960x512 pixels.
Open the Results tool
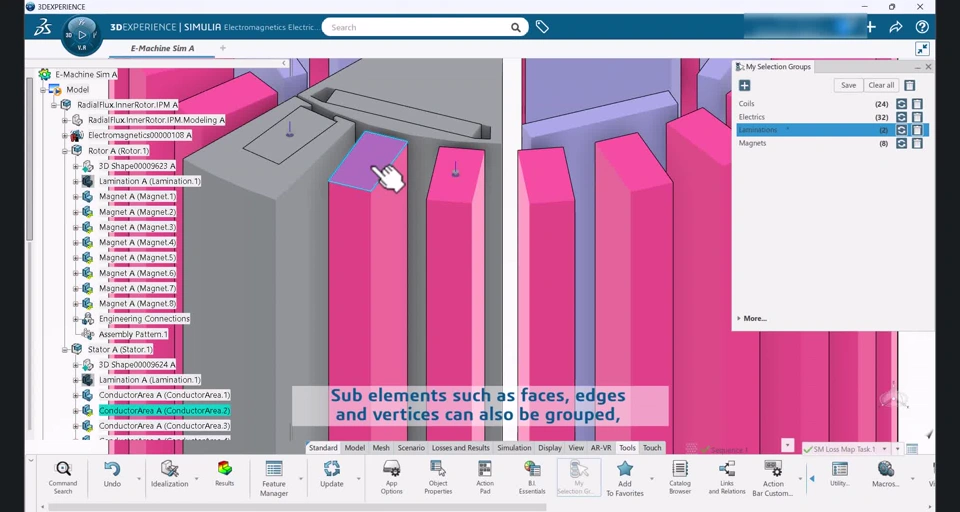(x=225, y=474)
